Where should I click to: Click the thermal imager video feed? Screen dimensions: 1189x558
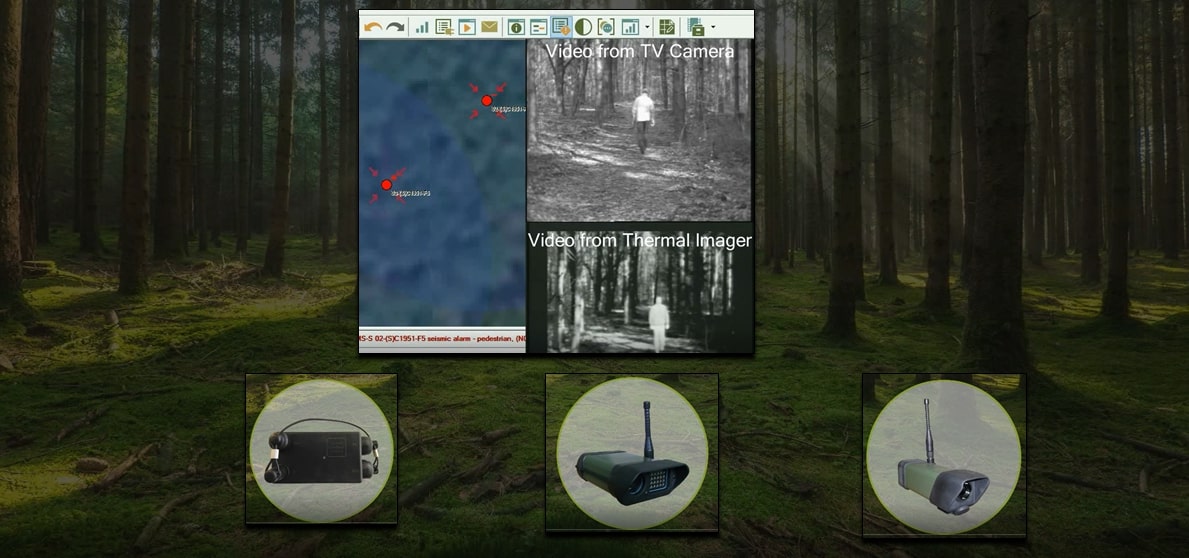click(x=638, y=290)
